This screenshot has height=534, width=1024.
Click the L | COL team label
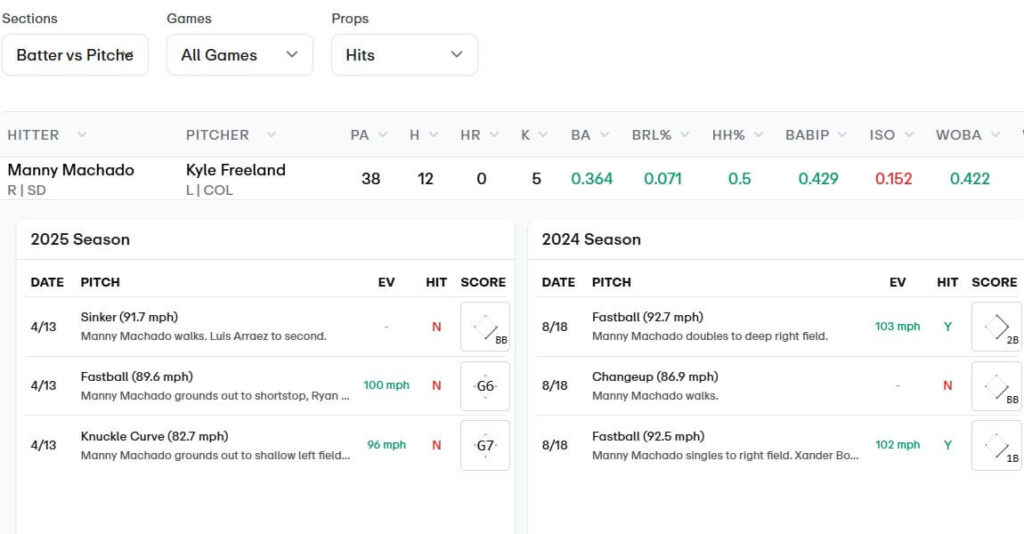pyautogui.click(x=209, y=191)
